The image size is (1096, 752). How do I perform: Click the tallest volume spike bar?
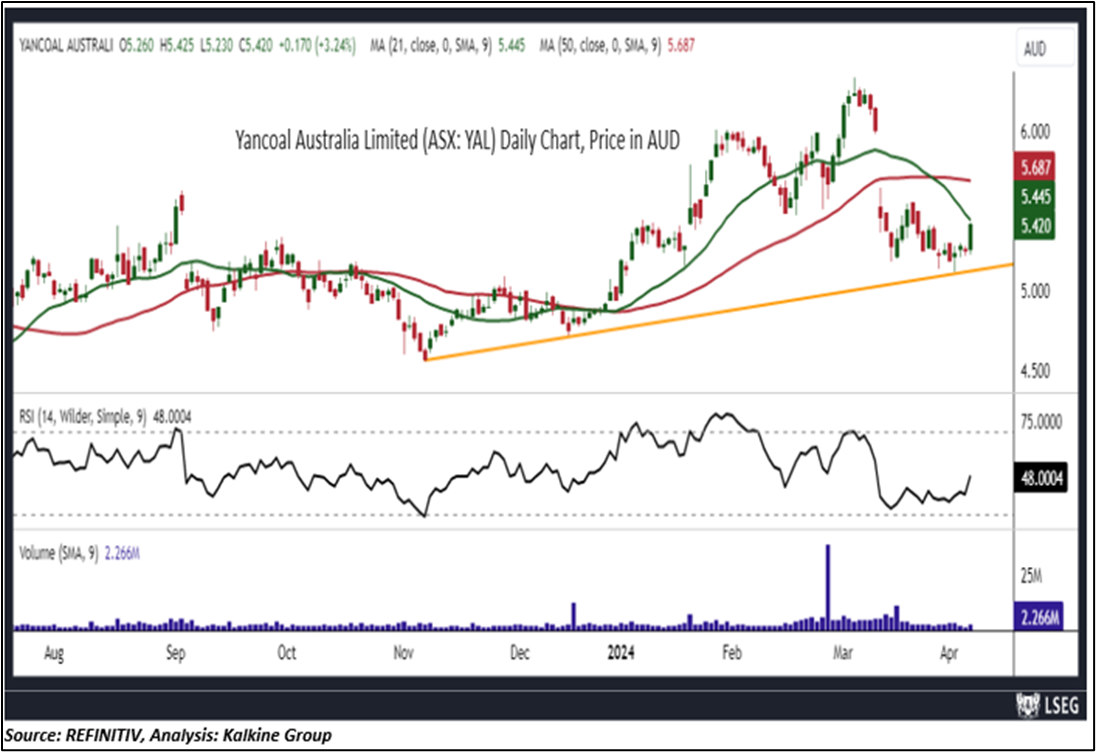pos(828,587)
